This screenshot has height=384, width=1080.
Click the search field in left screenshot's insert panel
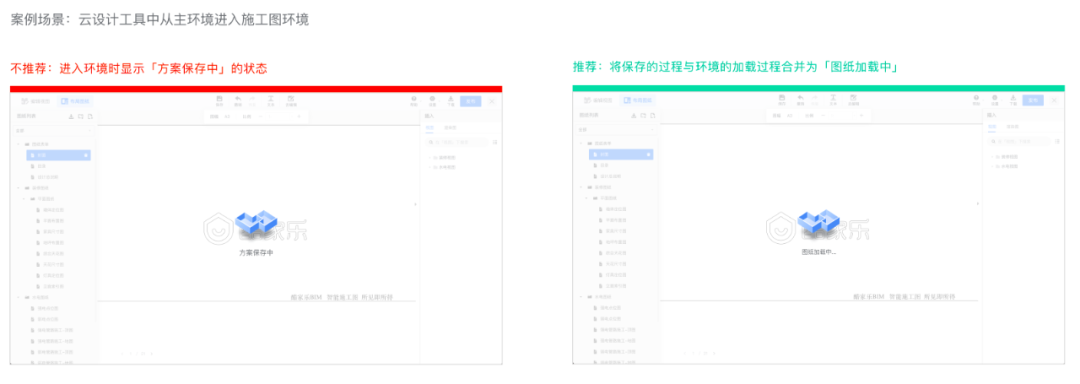pos(457,142)
